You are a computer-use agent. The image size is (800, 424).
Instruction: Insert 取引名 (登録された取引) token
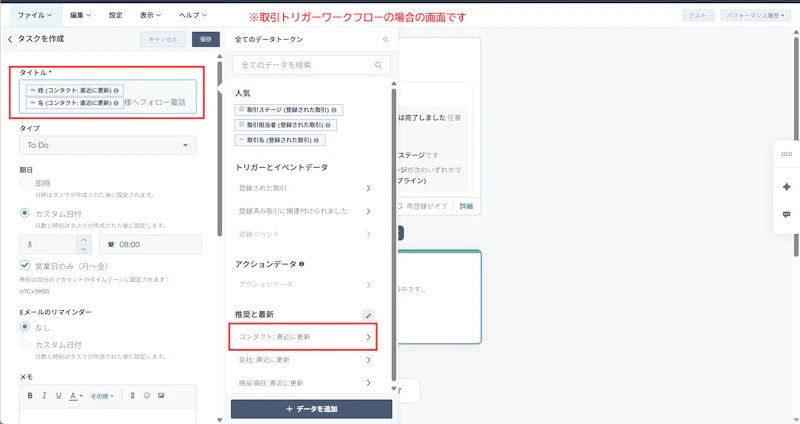(x=280, y=140)
